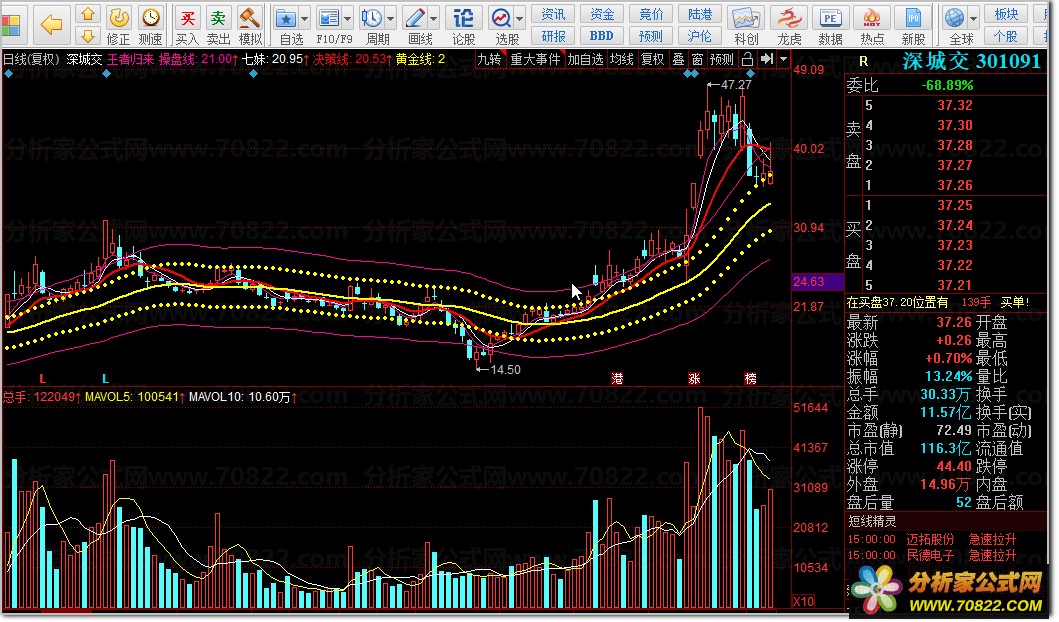Click the X10 volume scale label
1059x622 pixels.
804,602
